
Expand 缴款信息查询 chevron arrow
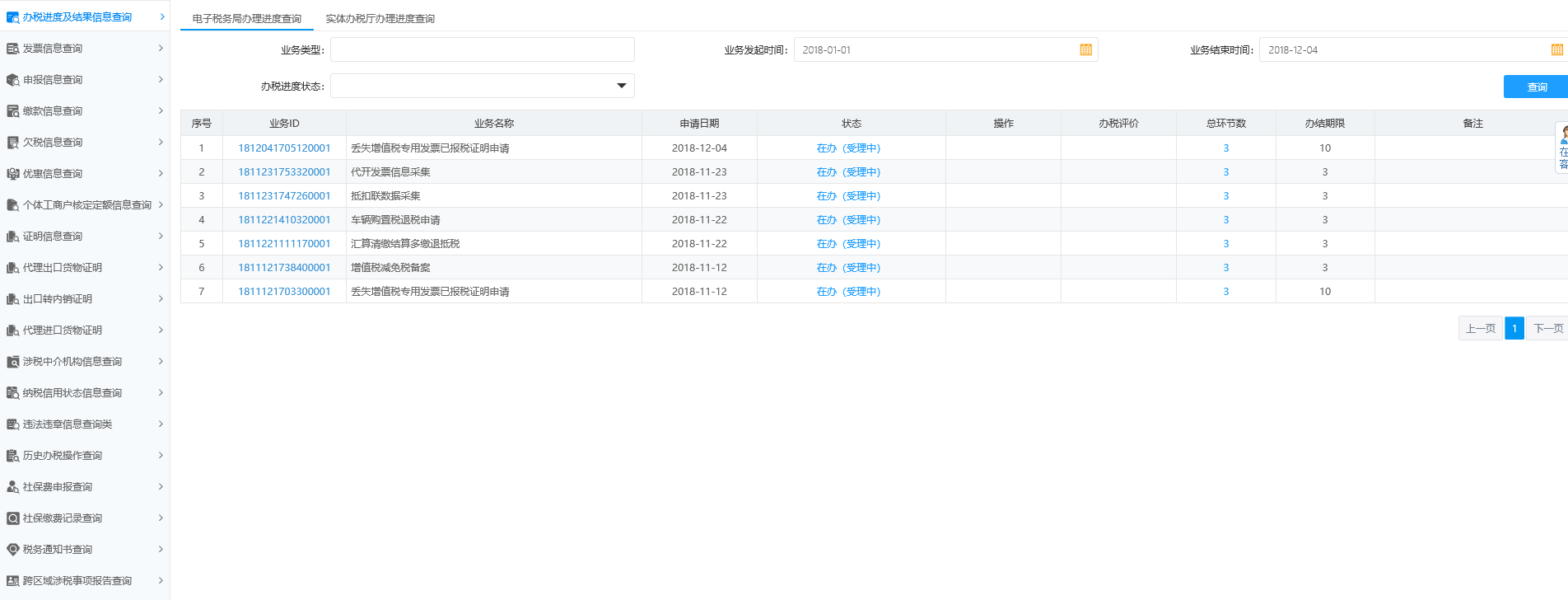(161, 111)
